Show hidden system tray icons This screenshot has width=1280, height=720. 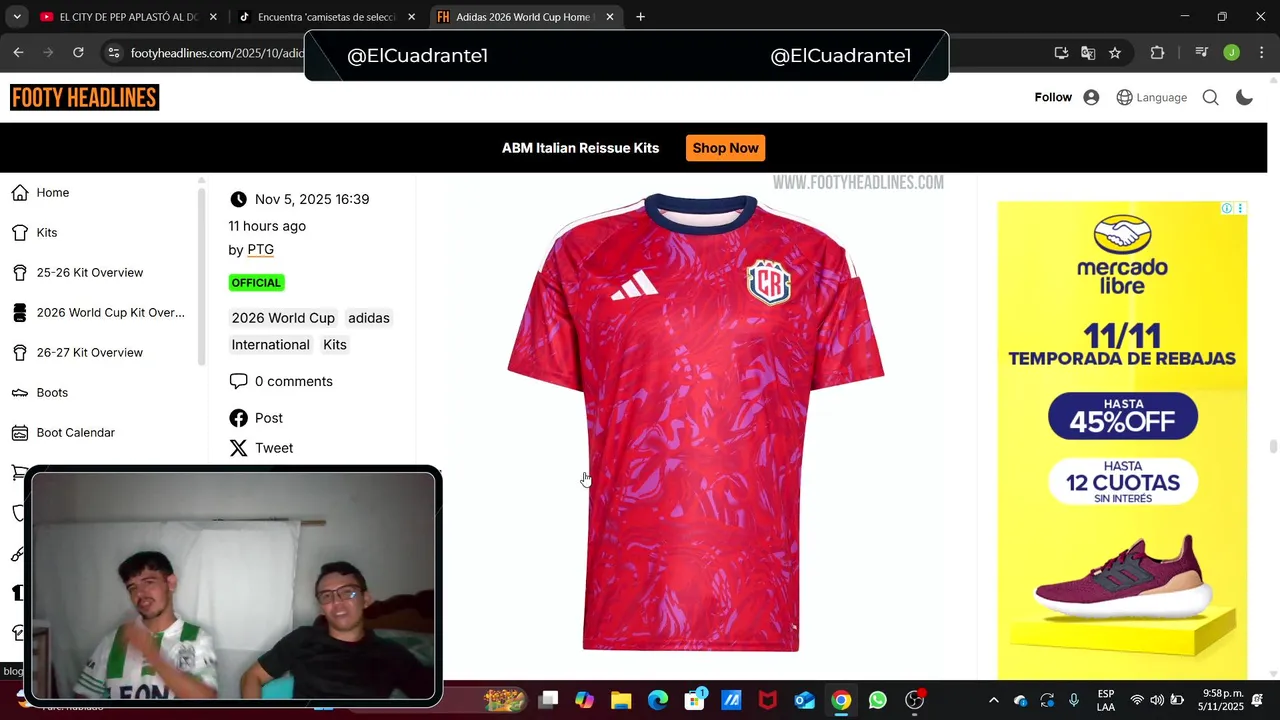pyautogui.click(x=993, y=700)
